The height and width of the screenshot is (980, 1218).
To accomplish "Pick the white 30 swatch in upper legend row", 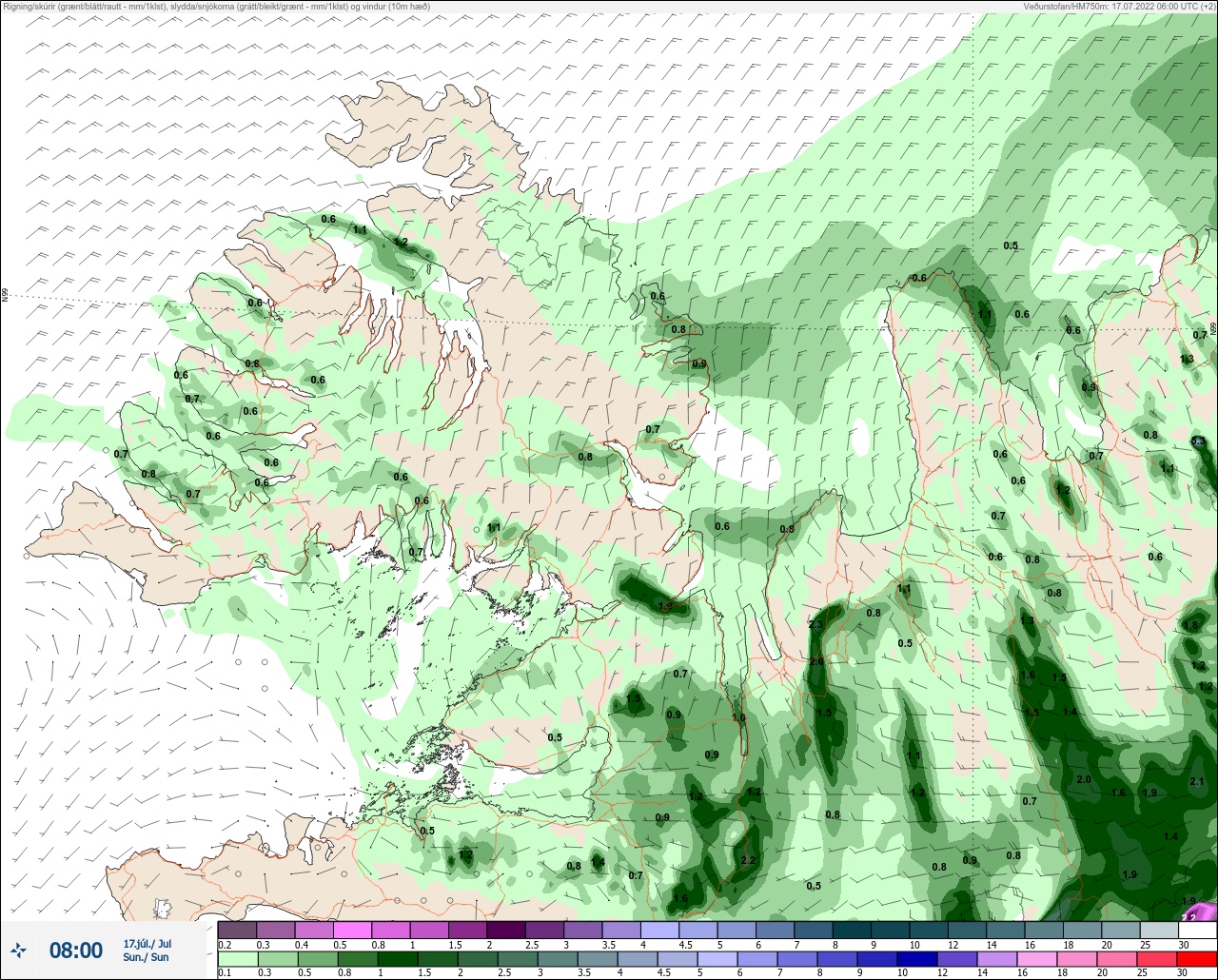I will pos(1197,930).
